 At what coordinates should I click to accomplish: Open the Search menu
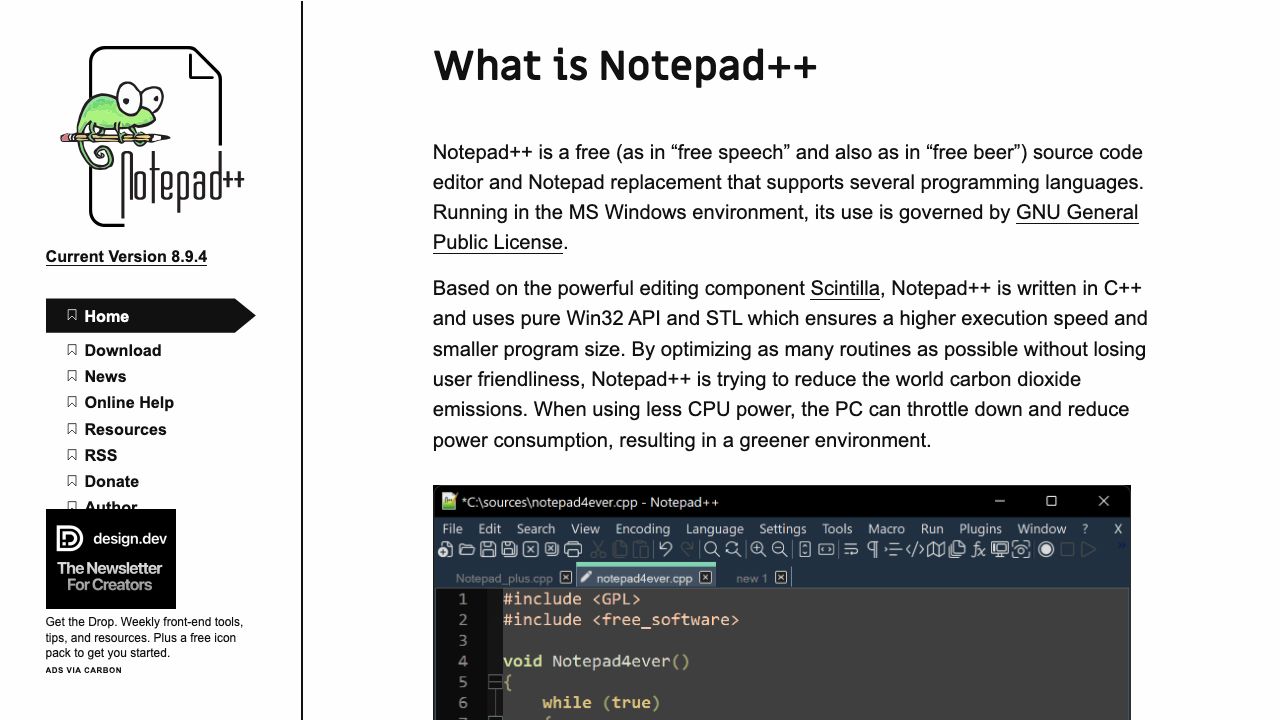click(x=536, y=529)
